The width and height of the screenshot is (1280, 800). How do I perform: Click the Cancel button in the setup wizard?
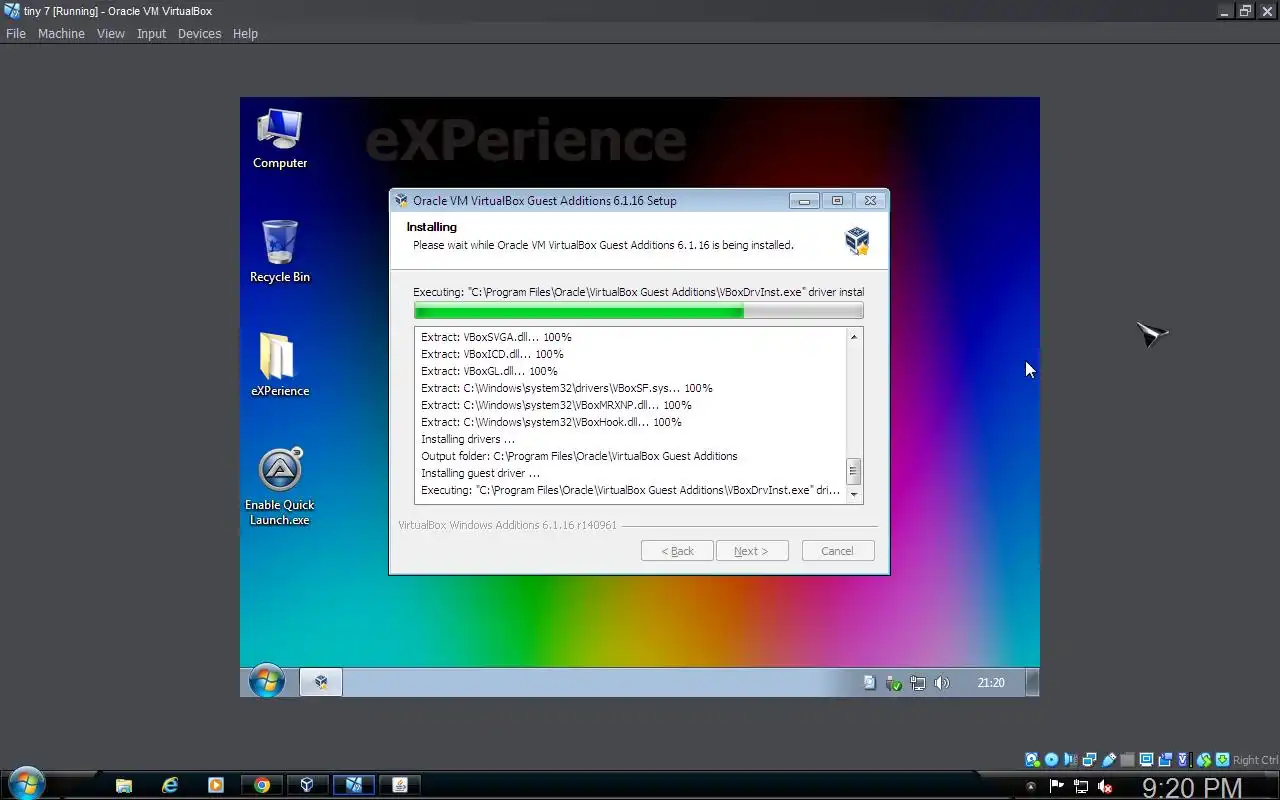[838, 551]
